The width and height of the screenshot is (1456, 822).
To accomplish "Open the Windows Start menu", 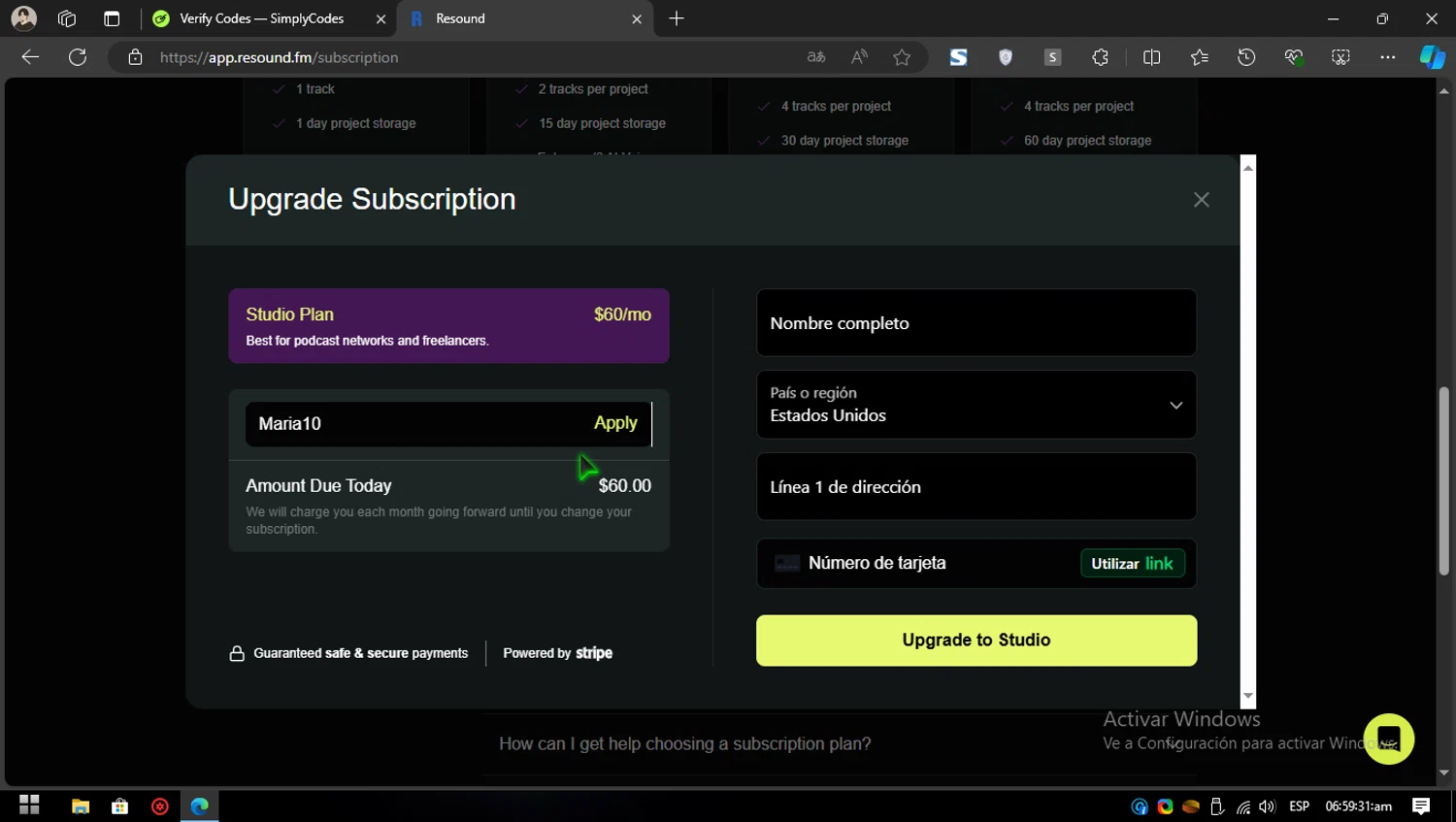I will [29, 806].
